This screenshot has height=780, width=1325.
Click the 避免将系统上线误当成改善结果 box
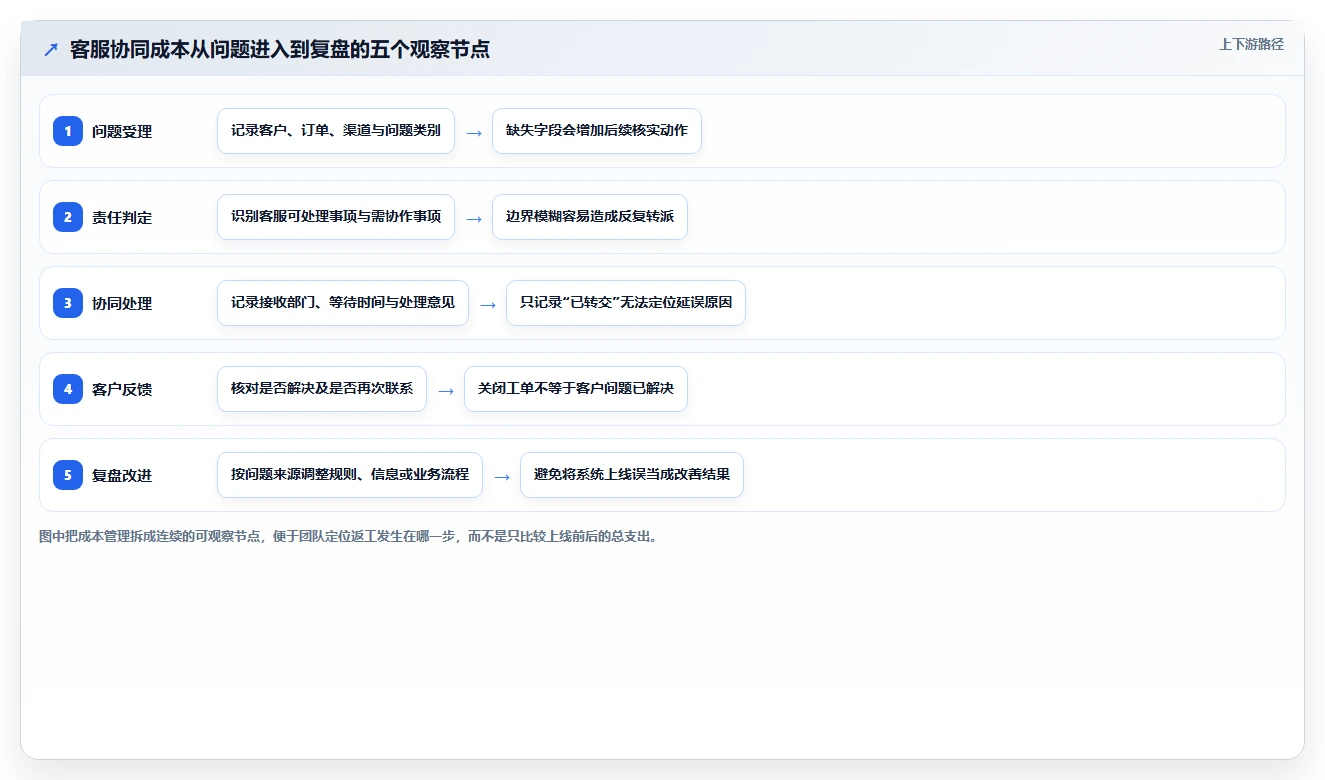point(632,475)
